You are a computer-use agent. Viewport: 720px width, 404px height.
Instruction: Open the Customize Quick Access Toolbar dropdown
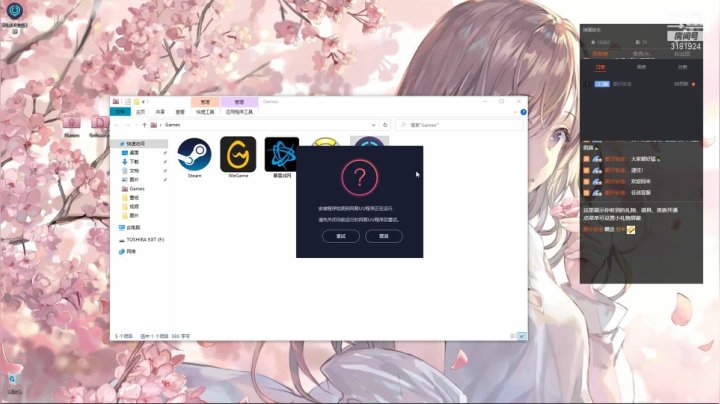click(143, 102)
